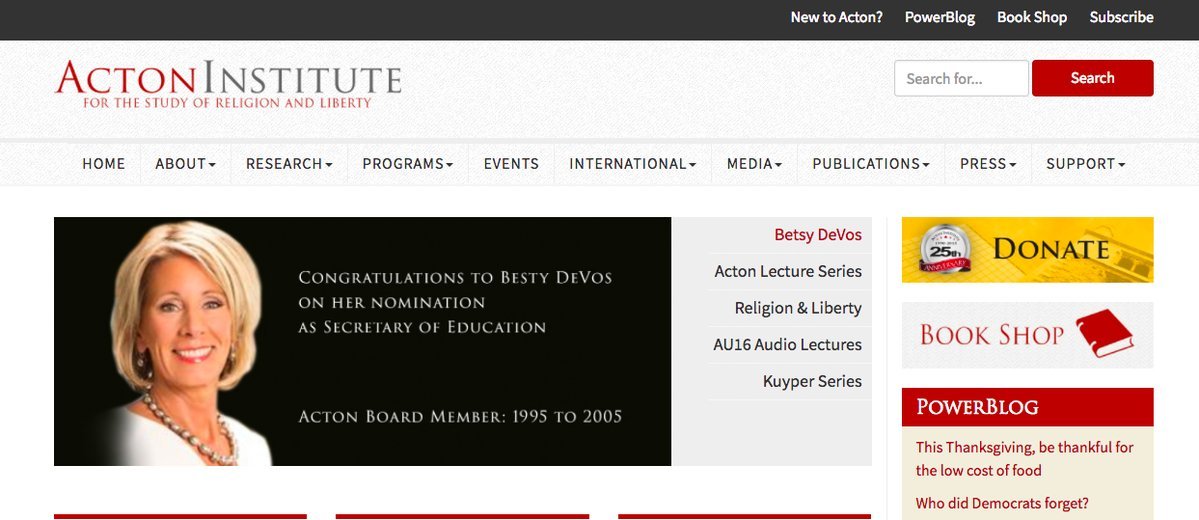Click the 25th anniversary Donate banner
The height and width of the screenshot is (520, 1199).
tap(1027, 250)
